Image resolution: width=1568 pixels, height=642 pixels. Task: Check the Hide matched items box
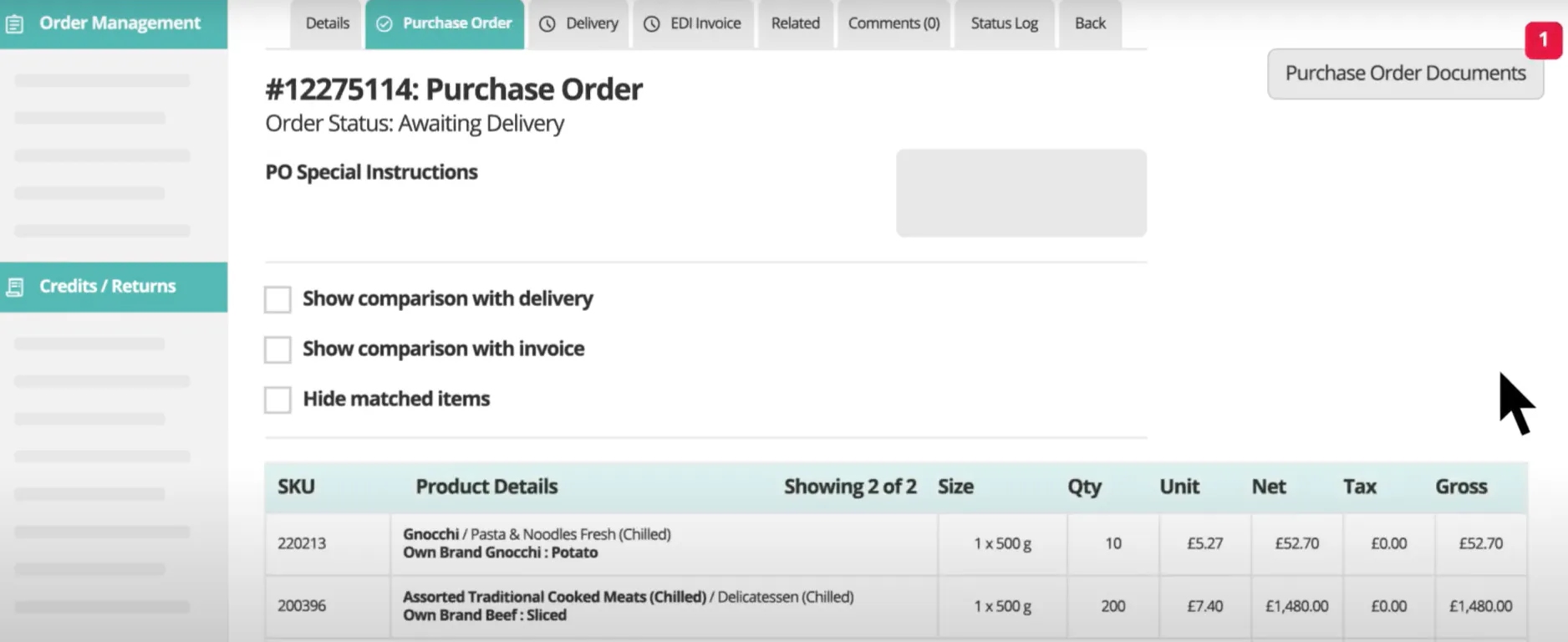tap(277, 400)
